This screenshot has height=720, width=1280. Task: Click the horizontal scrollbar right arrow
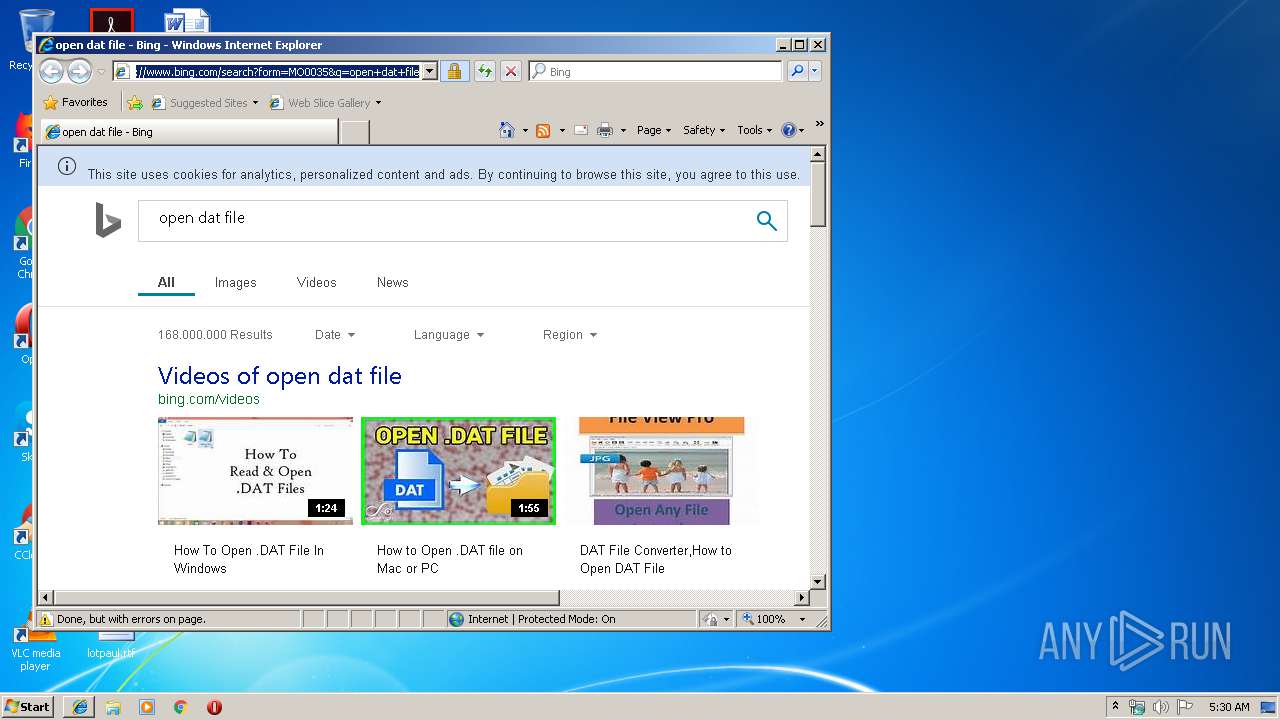[x=801, y=598]
